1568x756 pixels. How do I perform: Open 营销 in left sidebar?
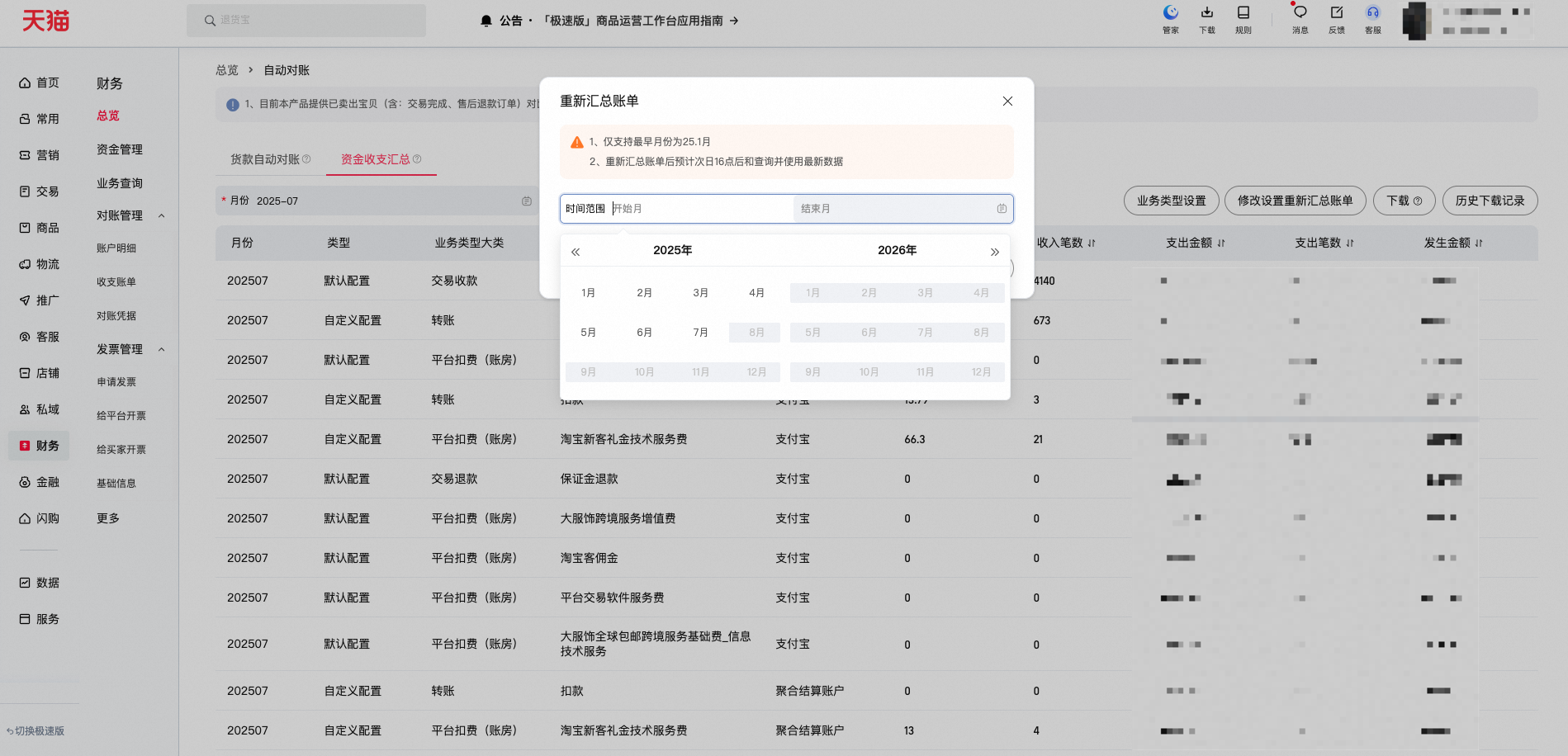pos(40,155)
